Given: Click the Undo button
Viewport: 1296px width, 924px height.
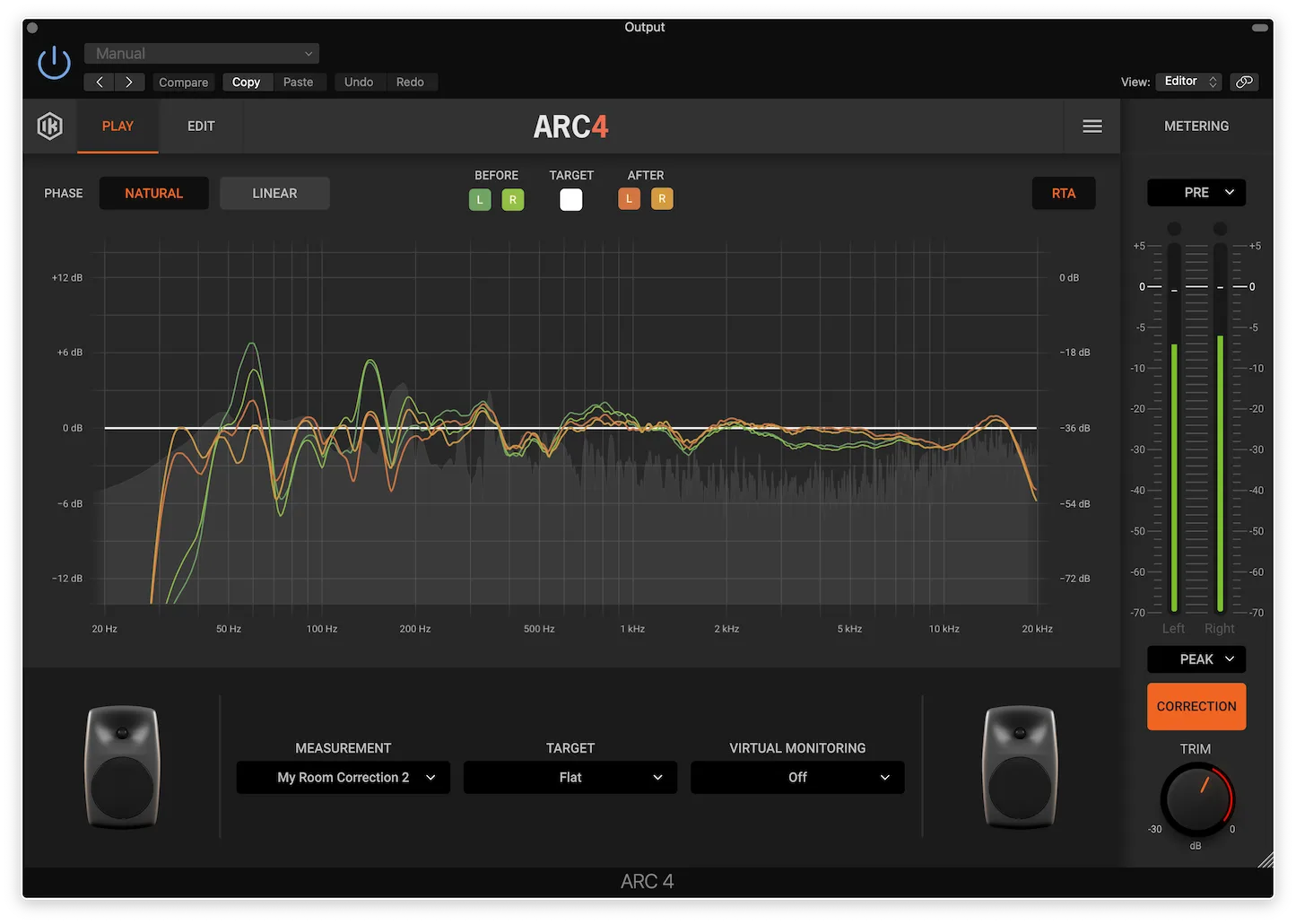Looking at the screenshot, I should click(x=359, y=82).
